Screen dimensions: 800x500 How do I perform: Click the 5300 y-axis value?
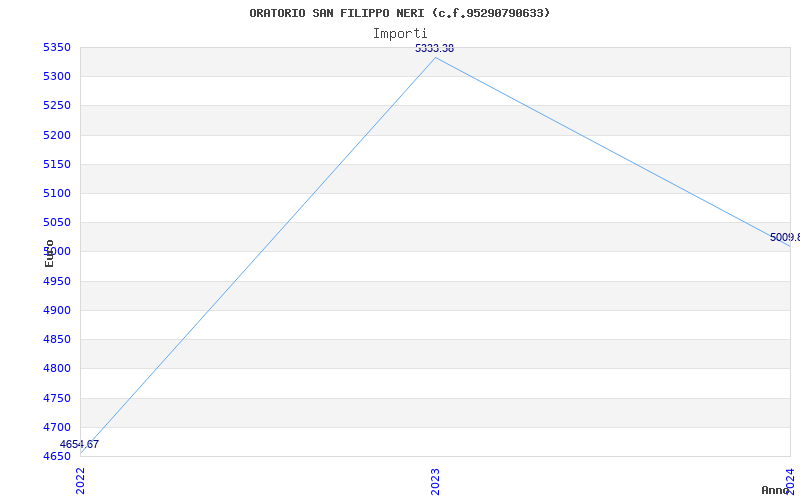pos(57,77)
